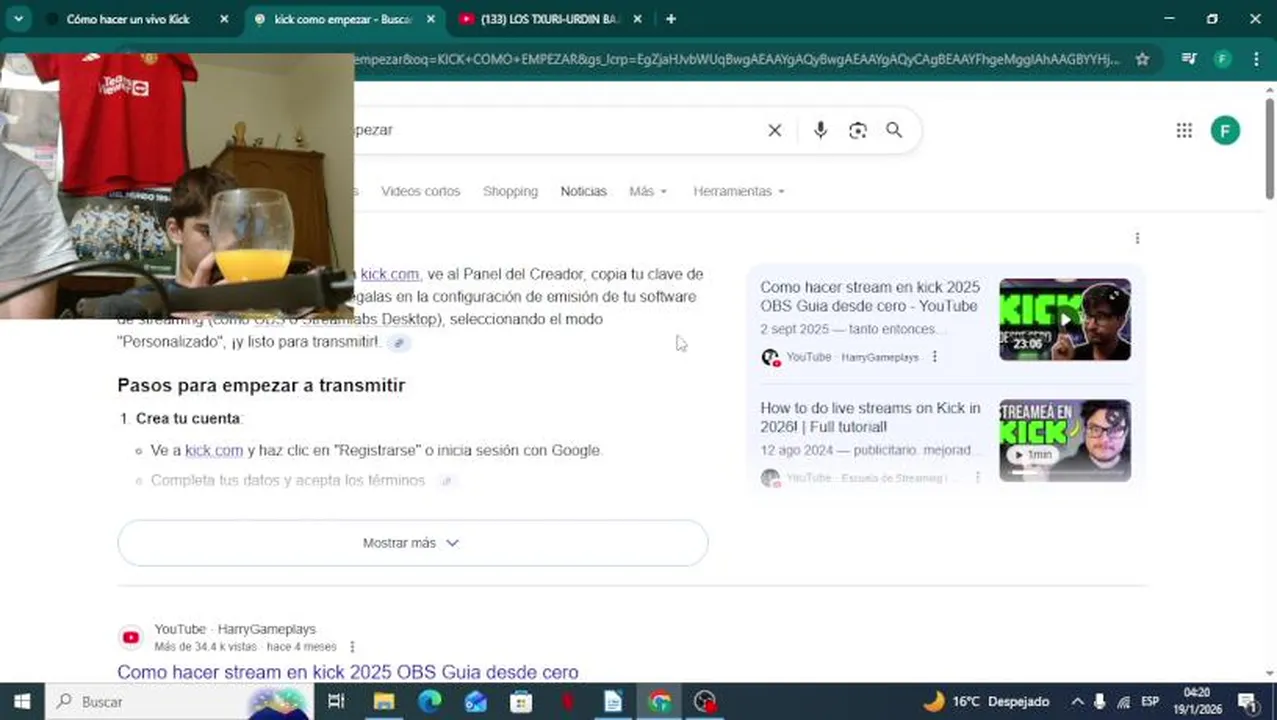This screenshot has height=720, width=1277.
Task: Expand the Herramientas dropdown
Action: click(x=739, y=191)
